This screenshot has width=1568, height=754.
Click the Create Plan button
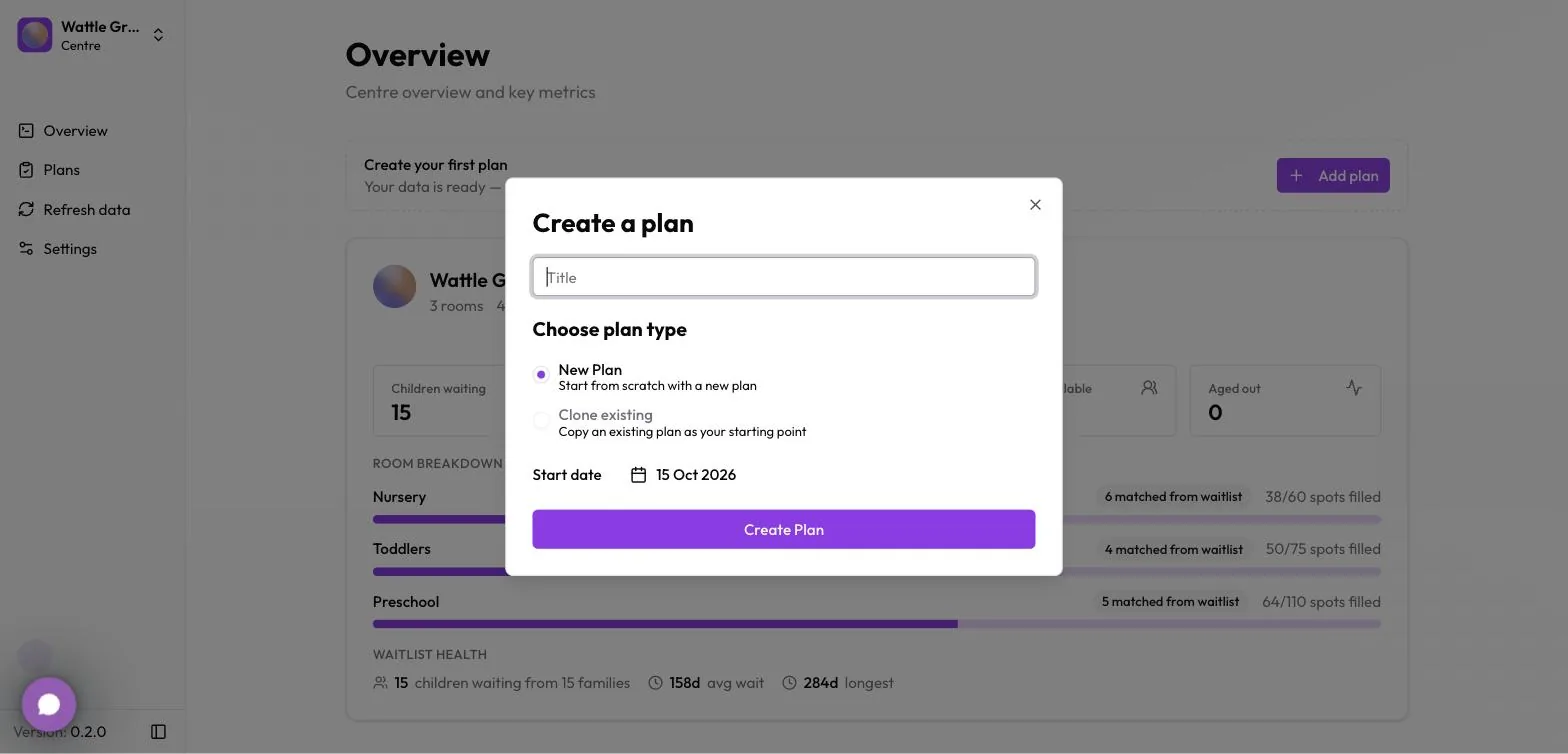tap(784, 529)
